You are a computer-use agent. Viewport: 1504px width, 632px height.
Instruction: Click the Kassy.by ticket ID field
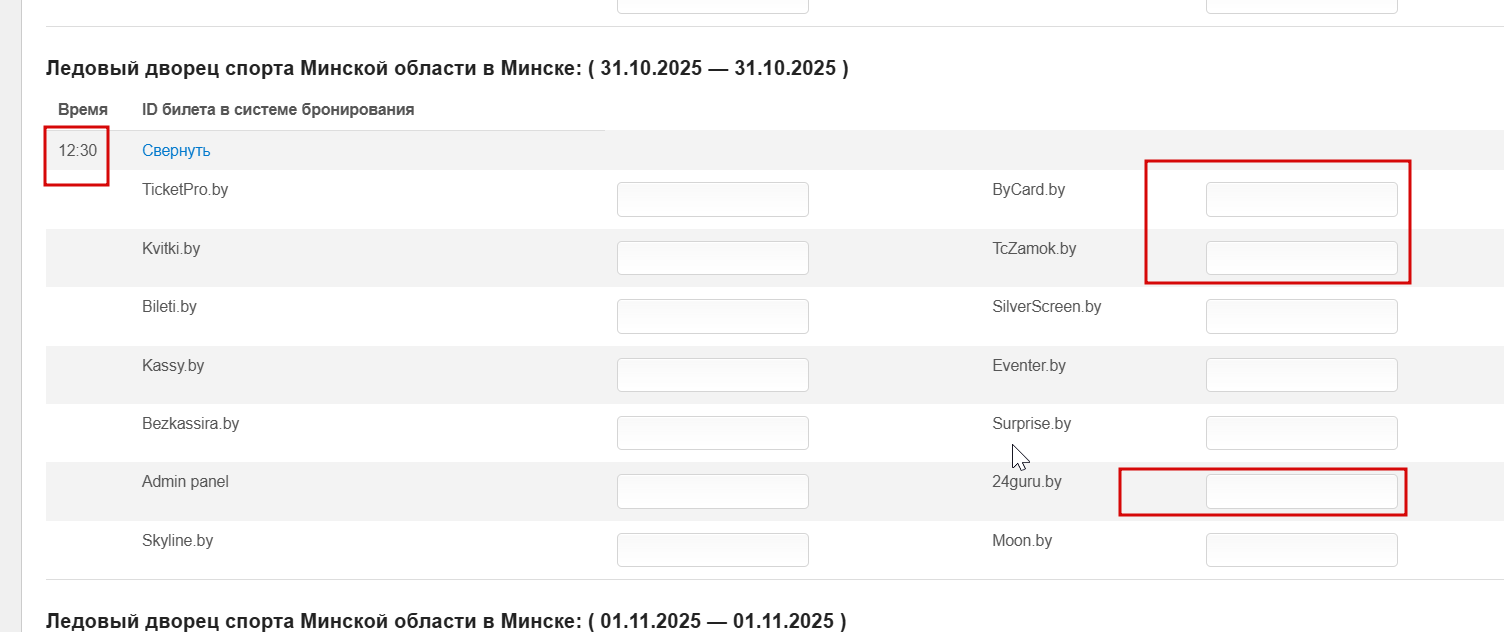[x=712, y=375]
